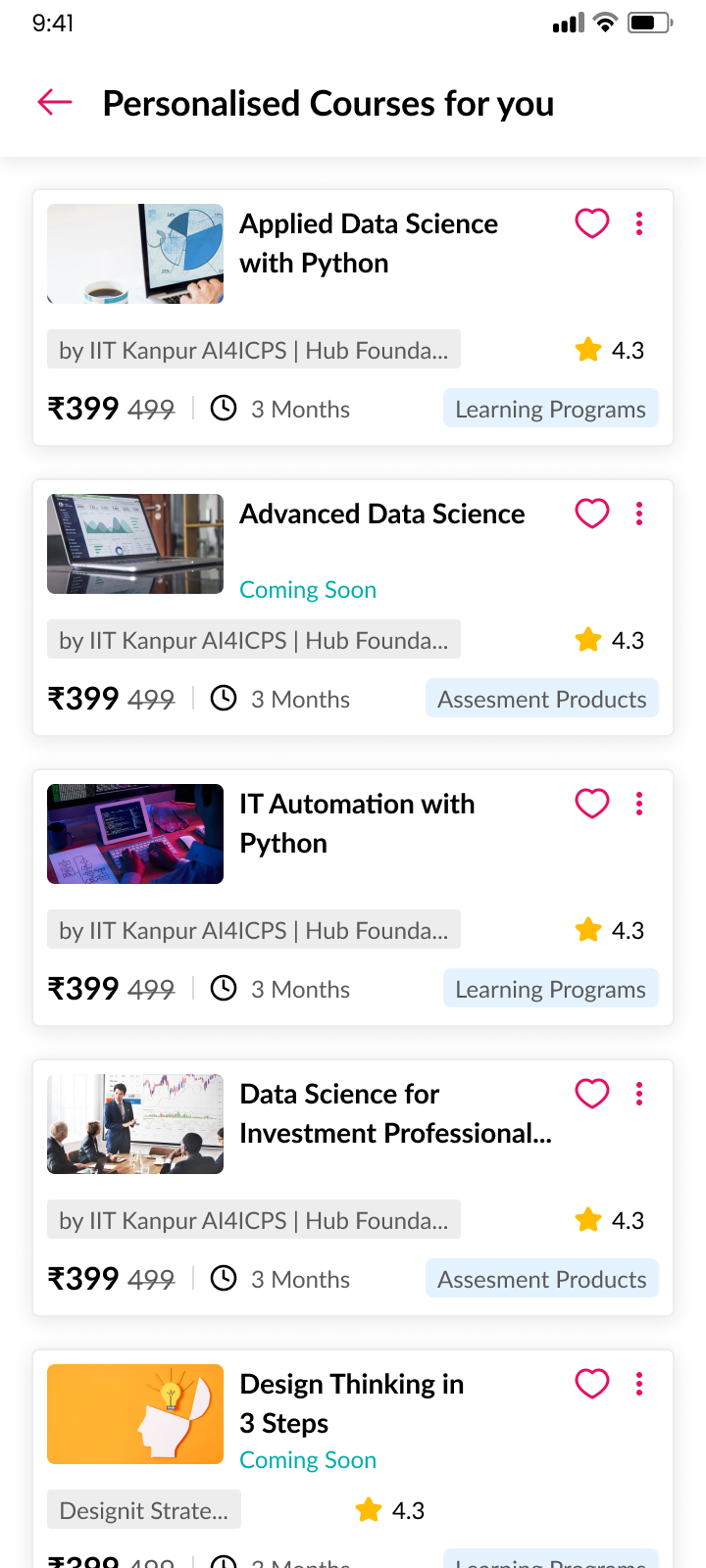
Task: Open the kebab menu on Data Science for Investment Professionals
Action: click(x=639, y=1094)
